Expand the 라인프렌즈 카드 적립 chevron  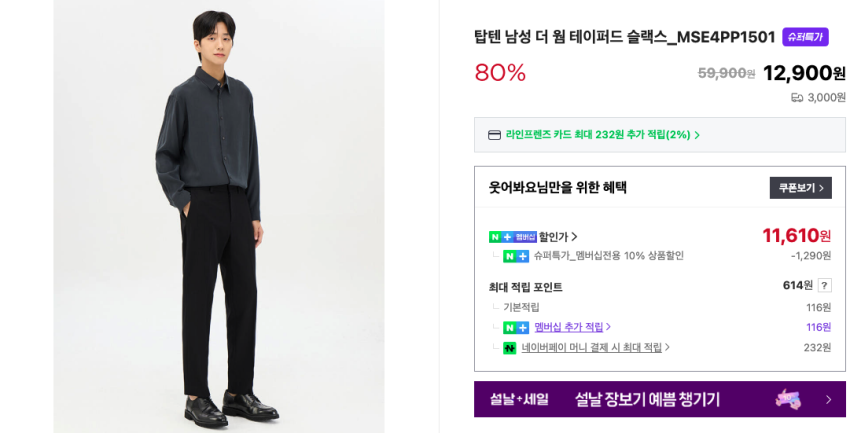point(697,135)
